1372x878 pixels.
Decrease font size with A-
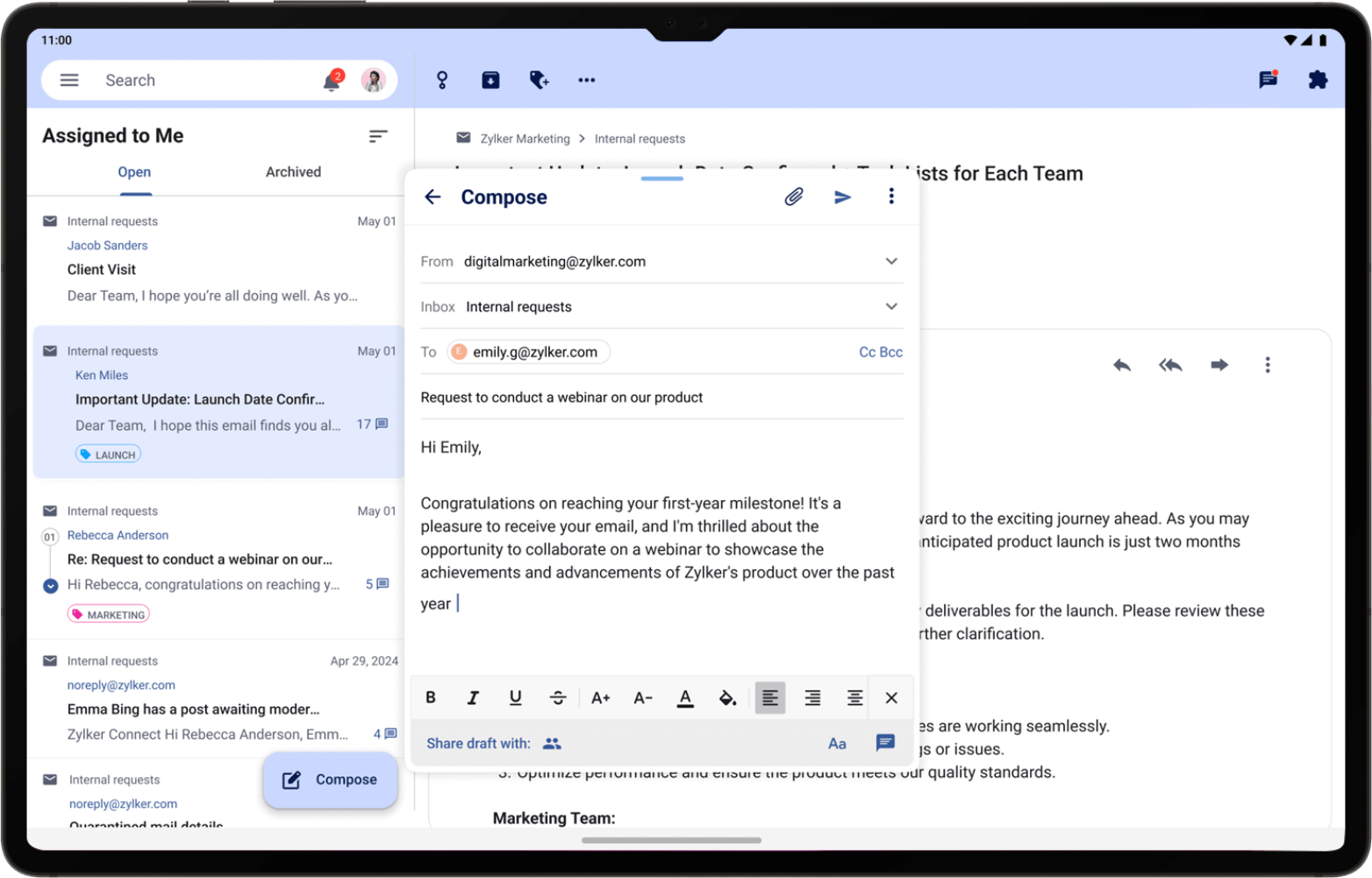point(643,698)
